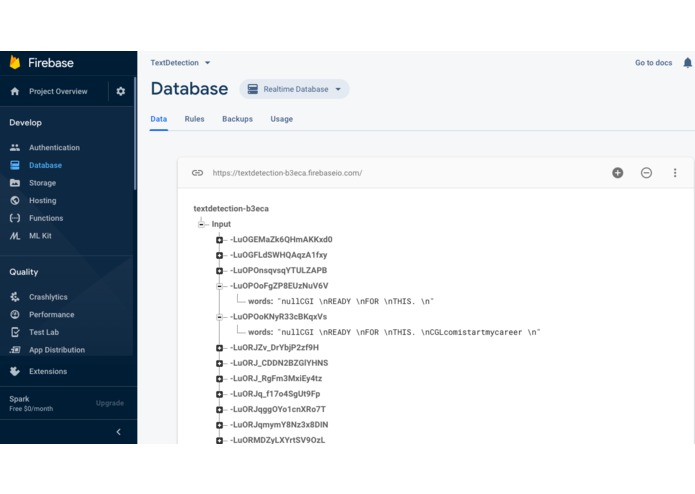Select the Input node label

221,224
